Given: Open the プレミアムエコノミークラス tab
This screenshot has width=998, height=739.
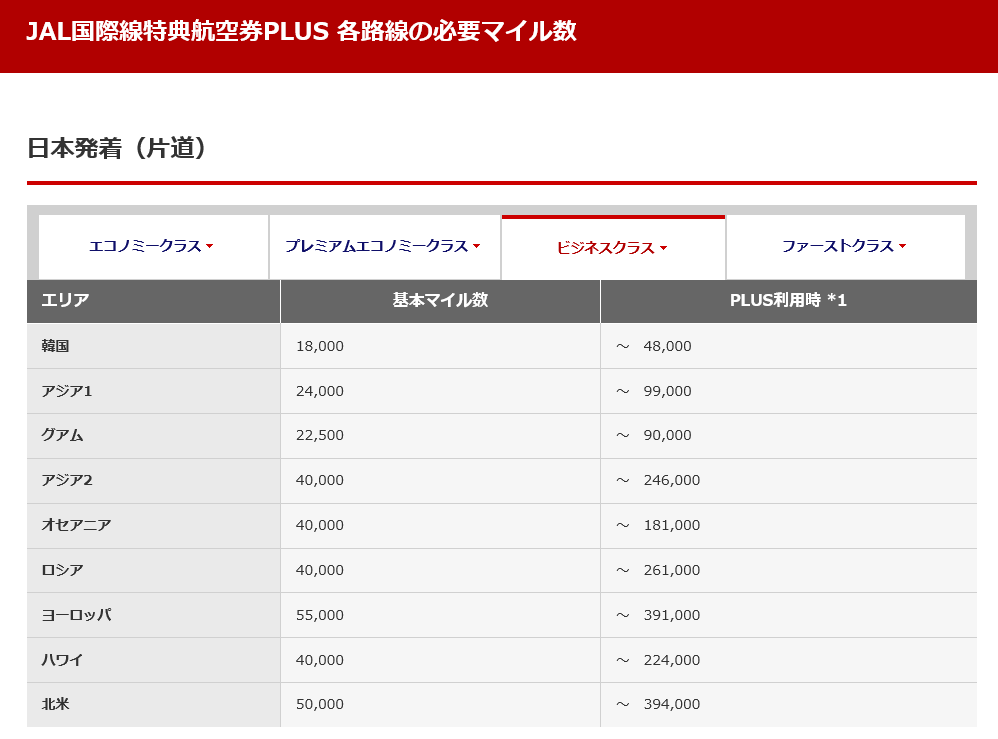Looking at the screenshot, I should point(384,246).
